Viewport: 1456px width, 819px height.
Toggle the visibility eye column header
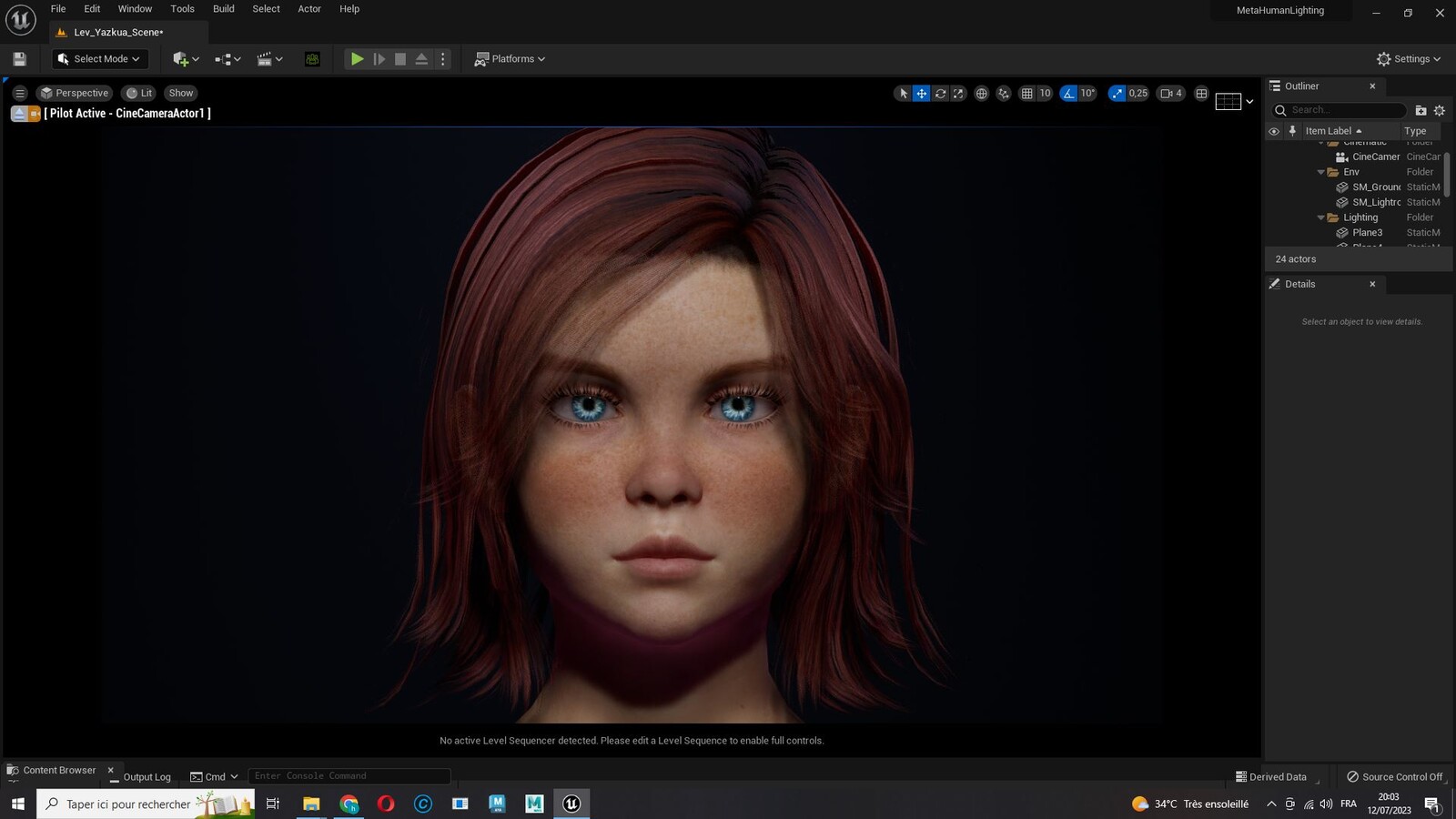tap(1274, 131)
